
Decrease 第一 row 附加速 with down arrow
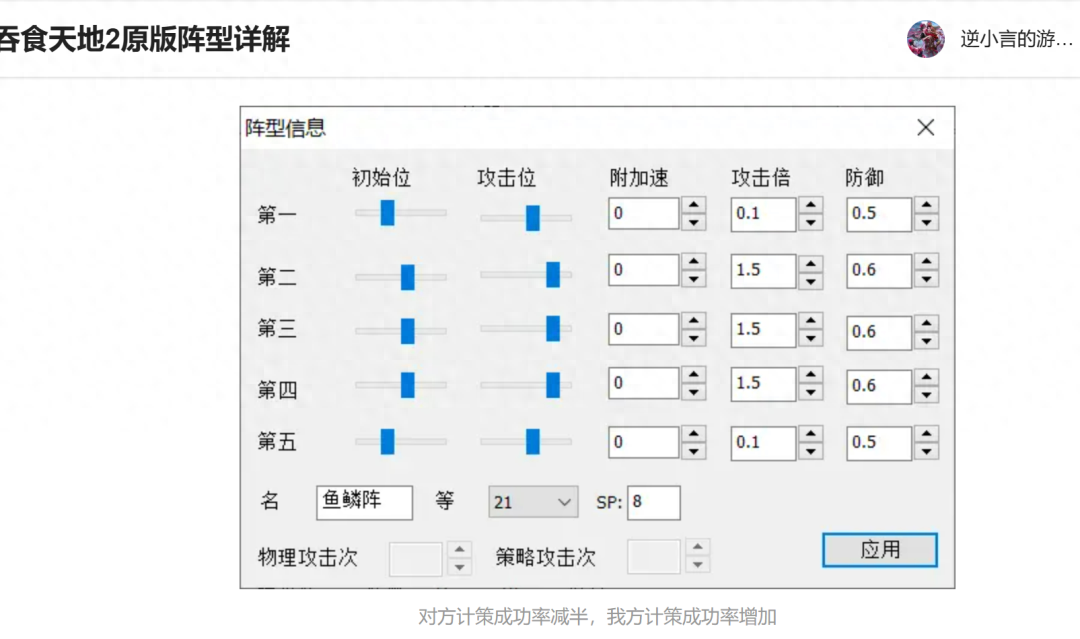click(694, 222)
